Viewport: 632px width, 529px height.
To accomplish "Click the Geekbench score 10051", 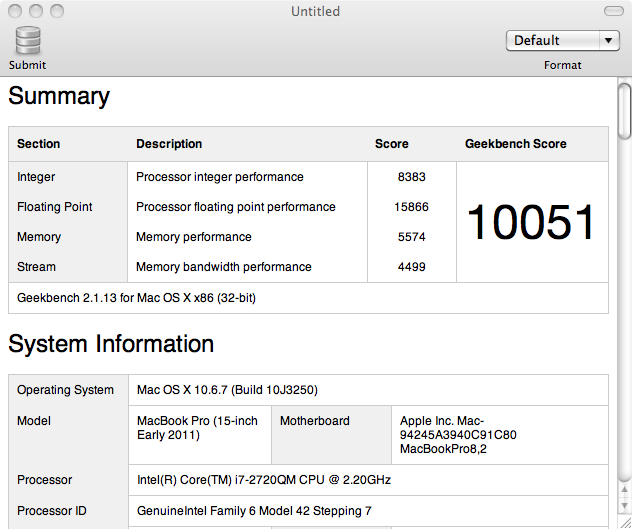I will (531, 222).
